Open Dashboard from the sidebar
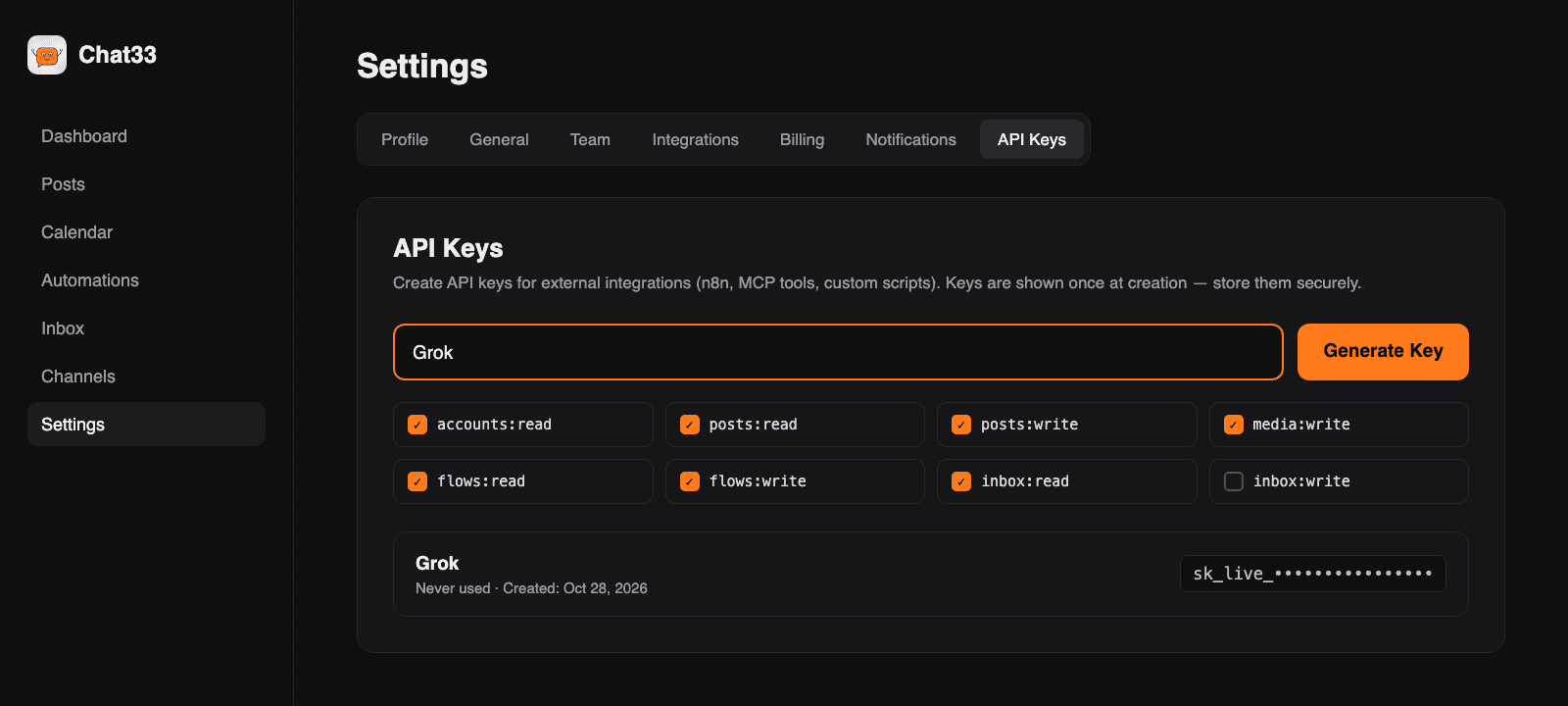The image size is (1568, 706). [147, 136]
